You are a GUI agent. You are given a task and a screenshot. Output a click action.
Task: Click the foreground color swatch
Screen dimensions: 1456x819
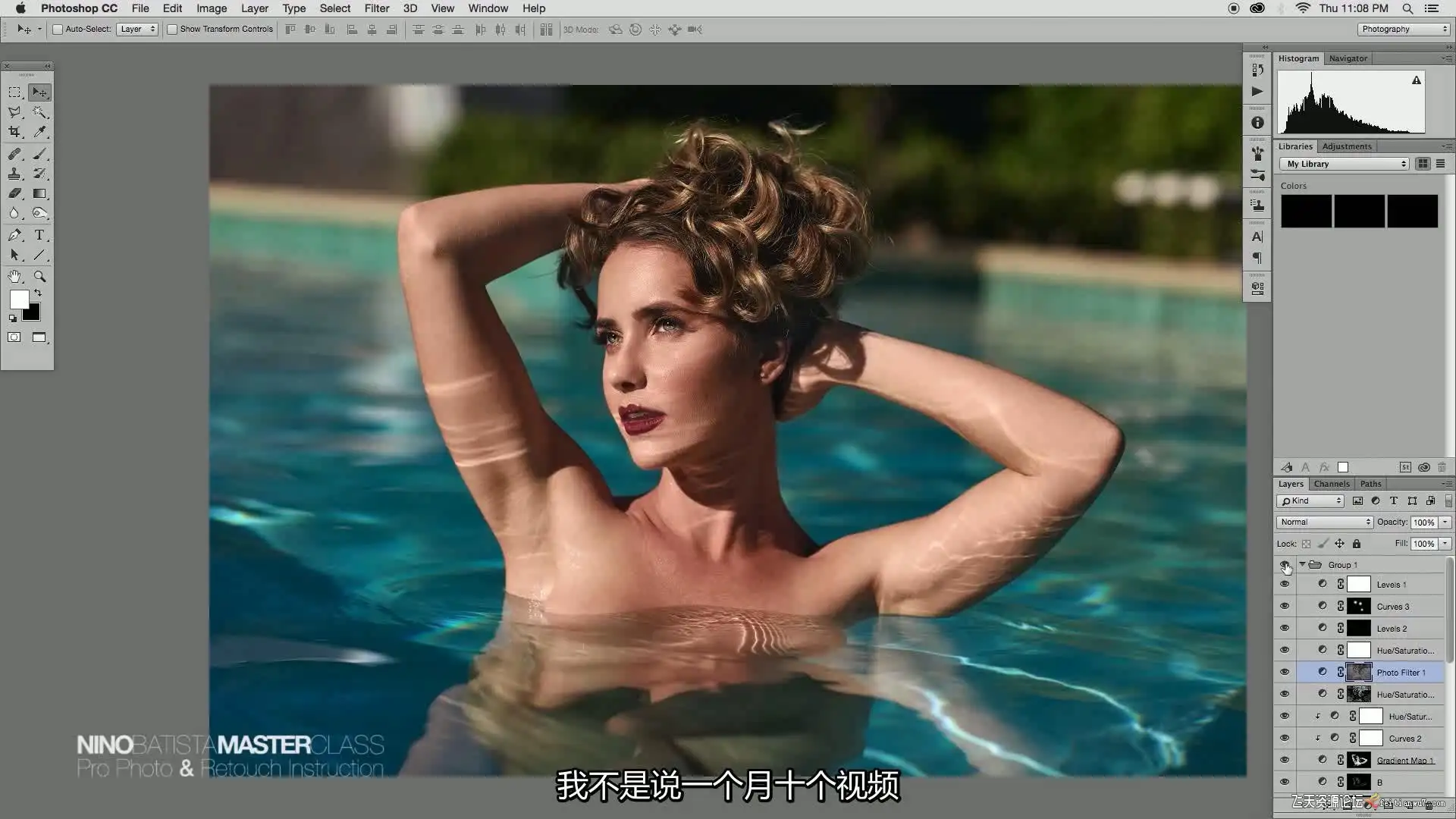click(19, 300)
